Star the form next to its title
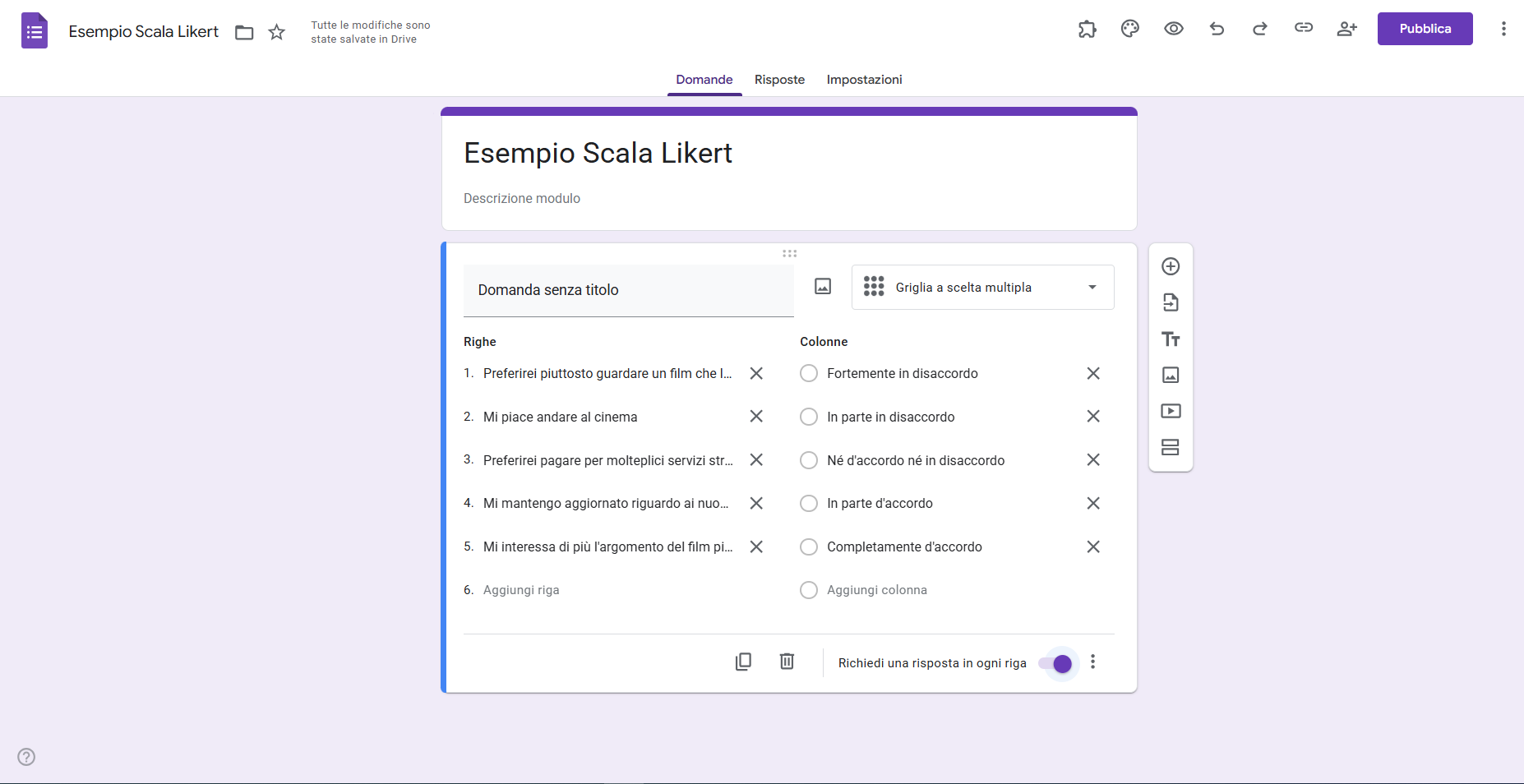This screenshot has width=1524, height=784. tap(276, 32)
